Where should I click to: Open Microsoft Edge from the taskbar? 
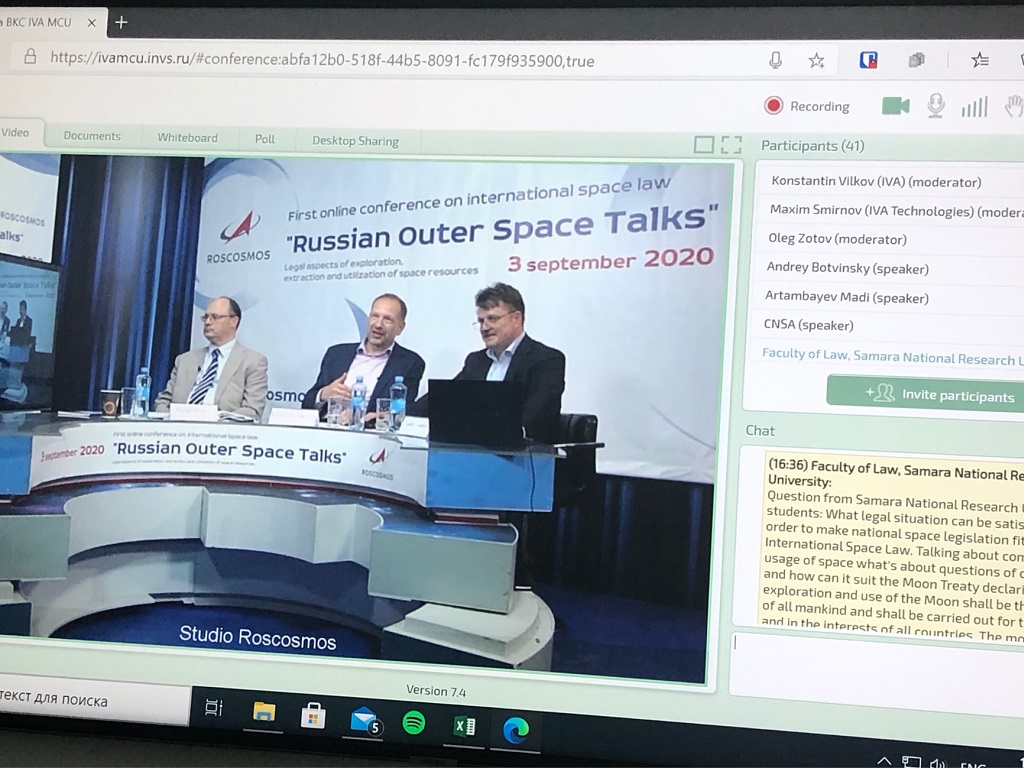515,731
